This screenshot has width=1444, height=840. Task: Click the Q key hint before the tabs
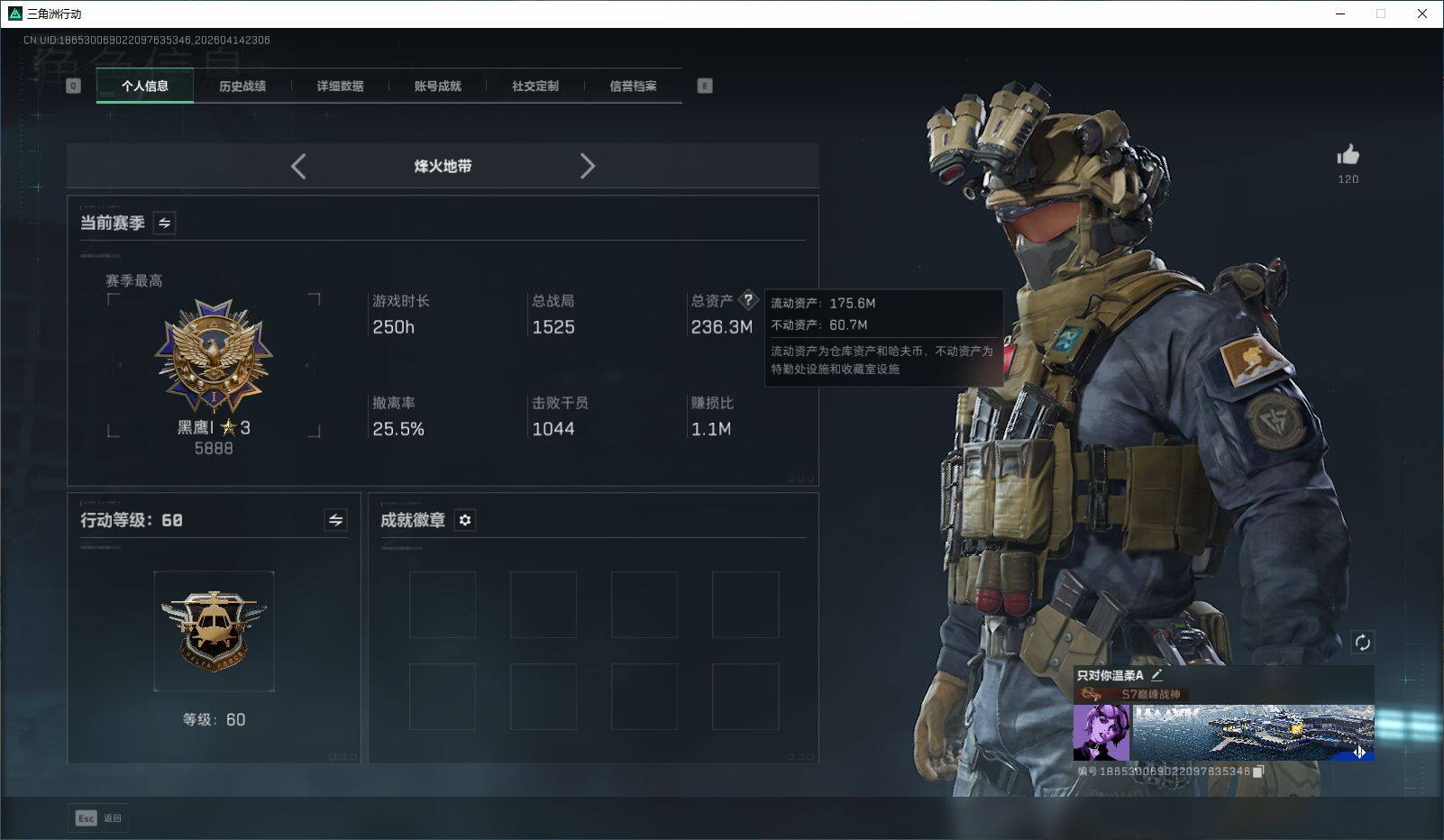(73, 86)
